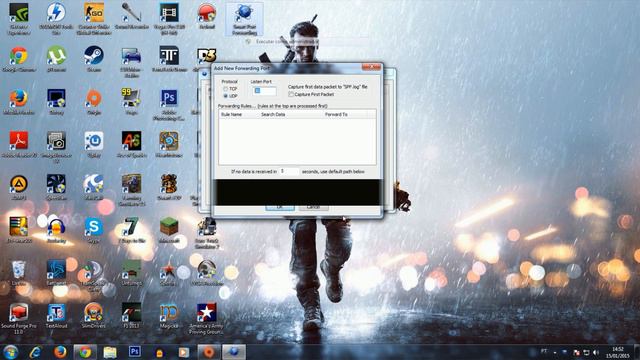Open the Magicka desktop shortcut
Image resolution: width=640 pixels, height=360 pixels.
pyautogui.click(x=169, y=316)
